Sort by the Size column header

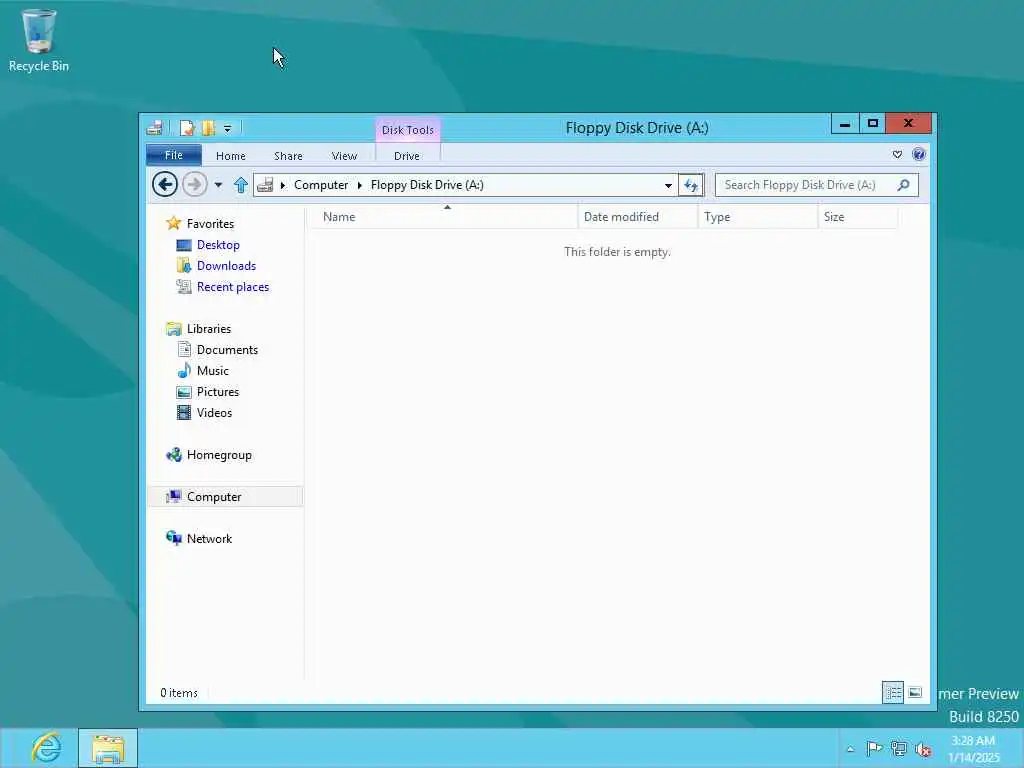[858, 217]
